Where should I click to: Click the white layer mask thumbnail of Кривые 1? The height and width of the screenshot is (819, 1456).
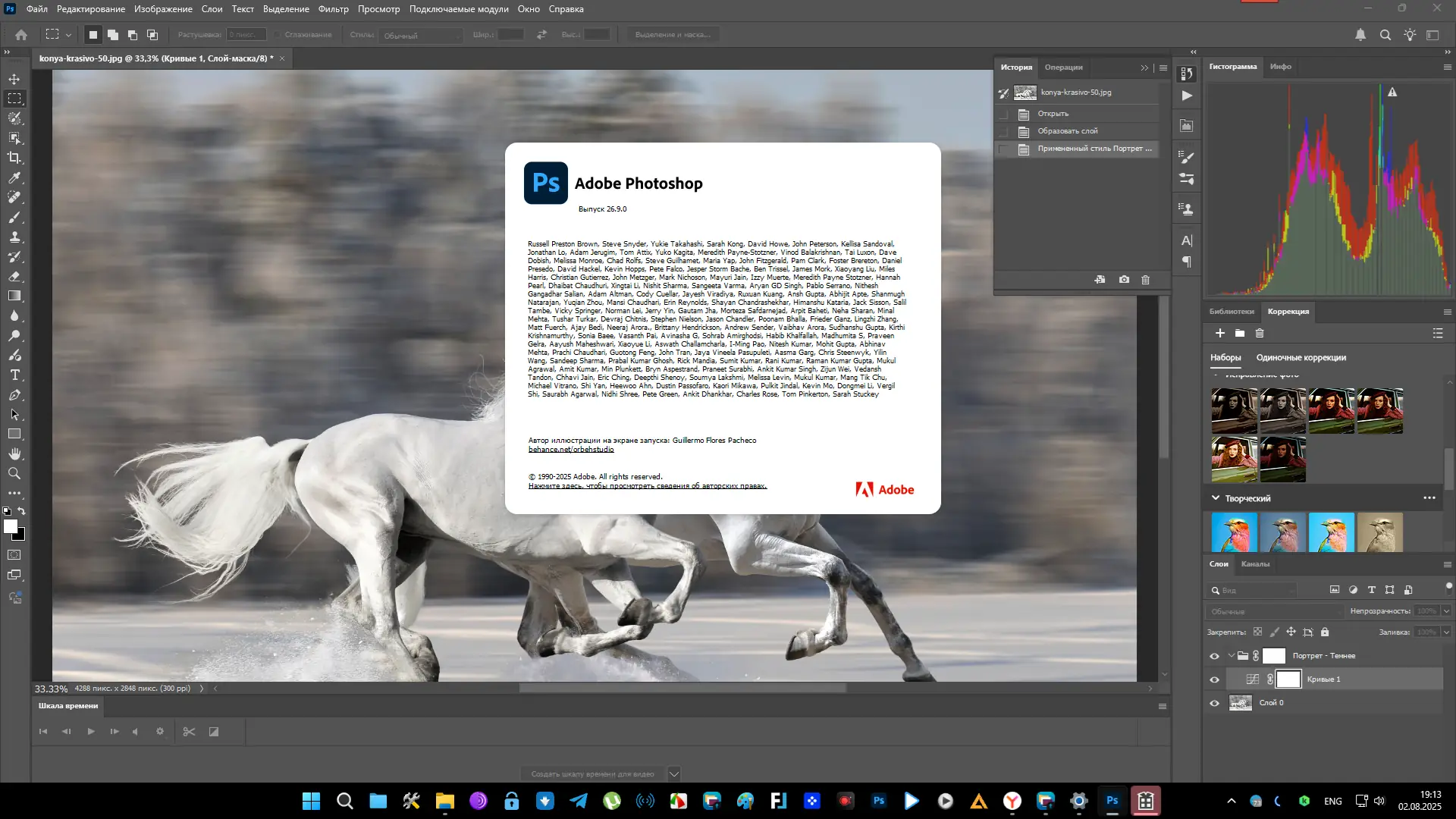pos(1288,679)
